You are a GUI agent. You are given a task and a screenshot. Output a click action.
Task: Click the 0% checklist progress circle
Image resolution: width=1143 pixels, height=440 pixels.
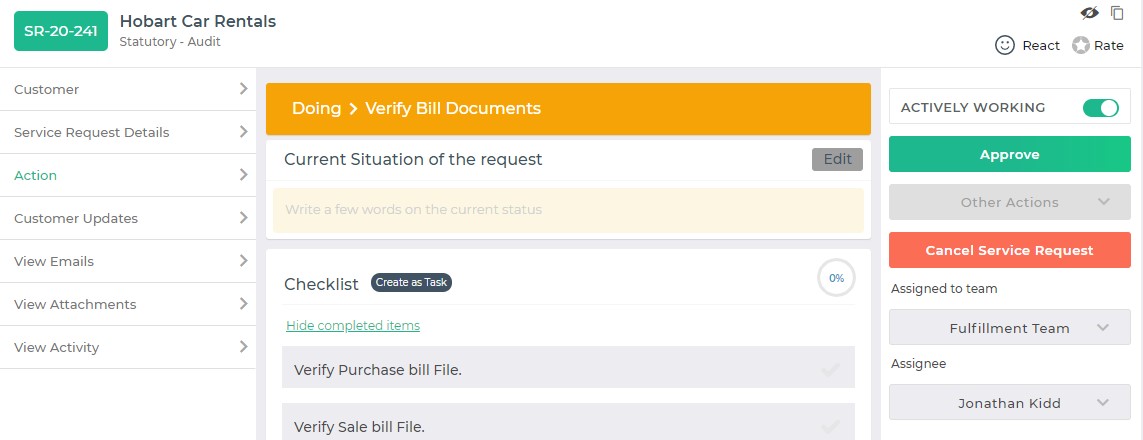point(836,278)
